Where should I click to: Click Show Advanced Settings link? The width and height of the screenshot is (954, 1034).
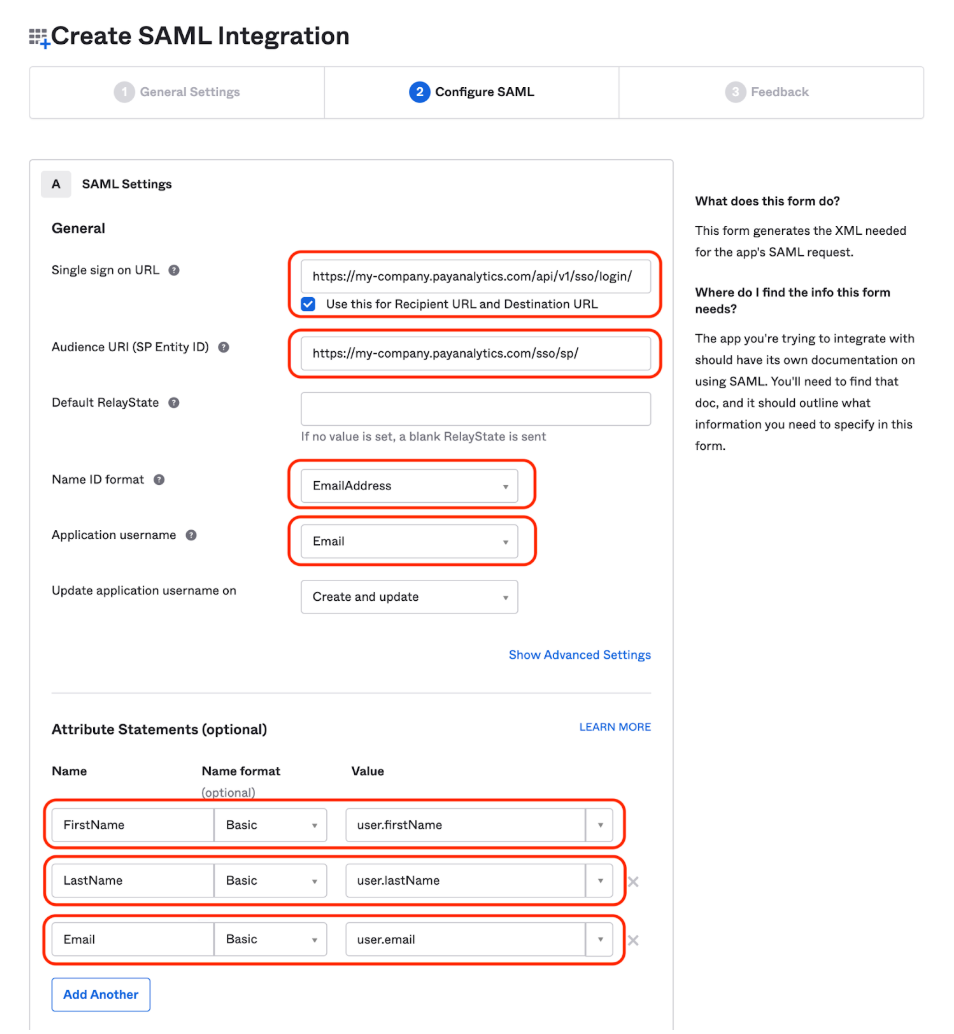point(579,655)
